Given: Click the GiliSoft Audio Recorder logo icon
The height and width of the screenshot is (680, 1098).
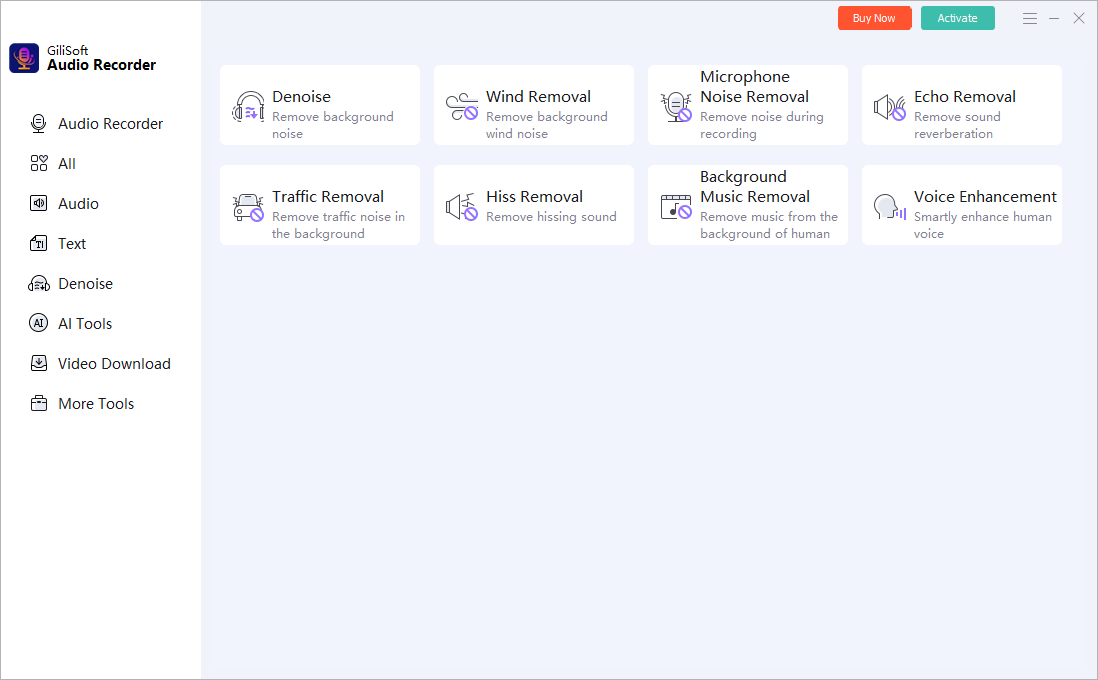Looking at the screenshot, I should point(24,58).
